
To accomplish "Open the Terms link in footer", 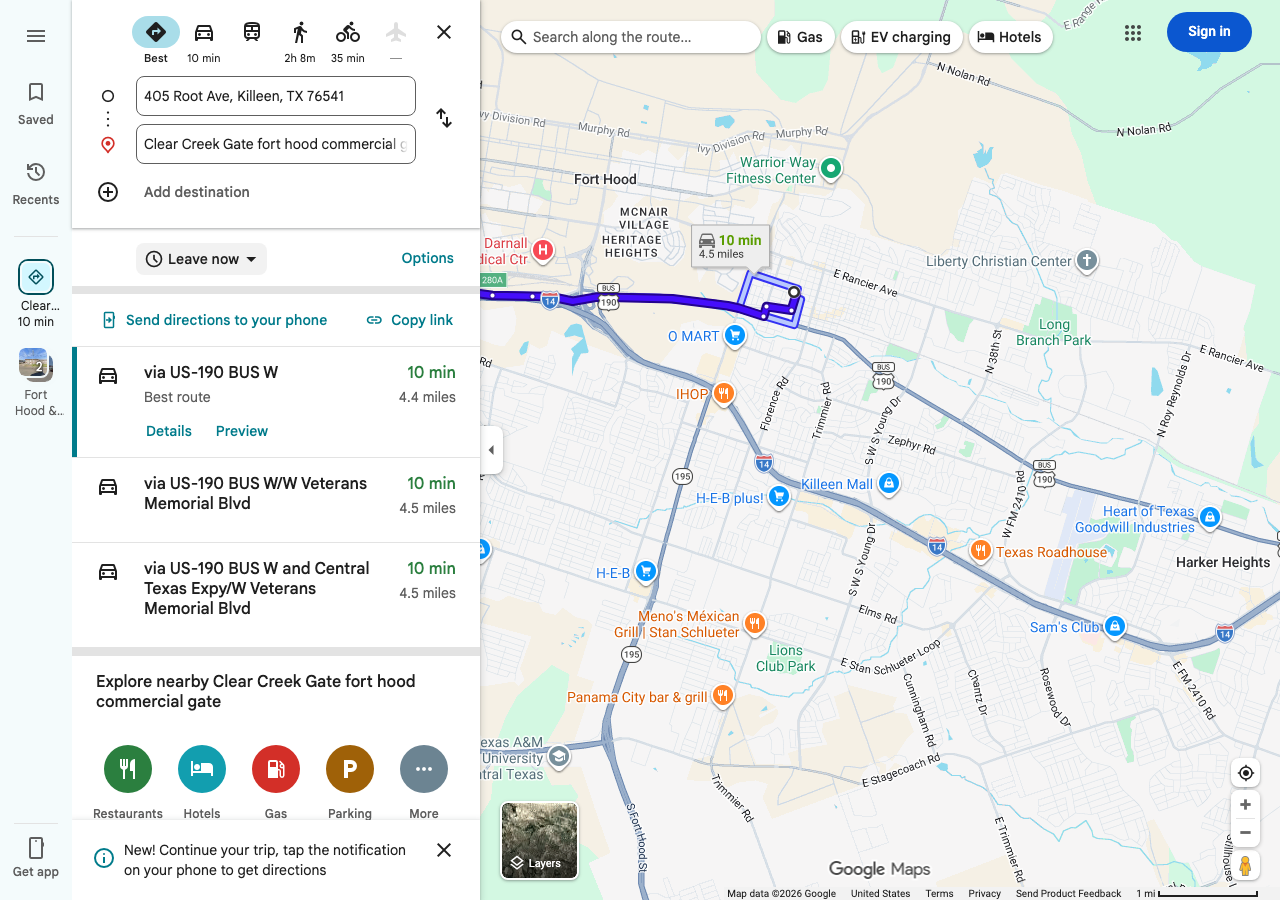I will 939,893.
